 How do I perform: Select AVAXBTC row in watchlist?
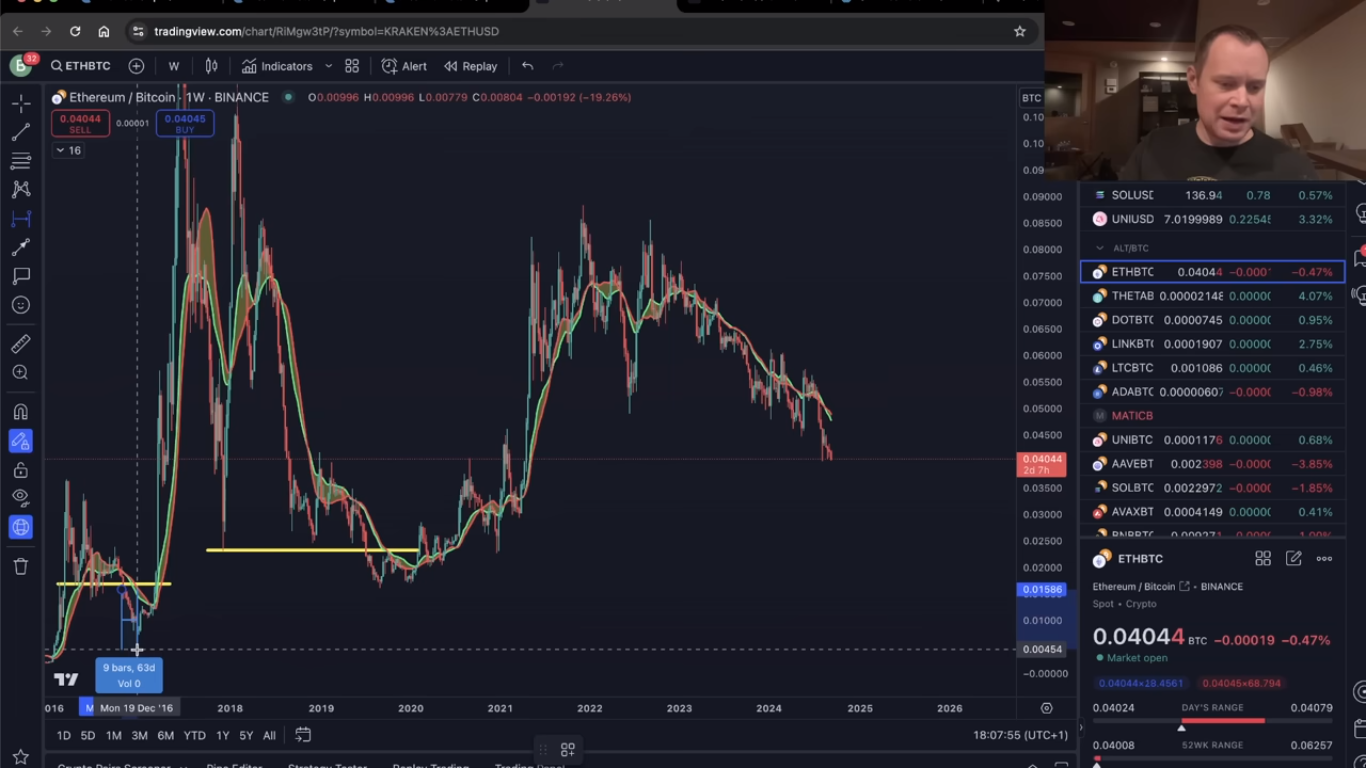coord(1212,512)
